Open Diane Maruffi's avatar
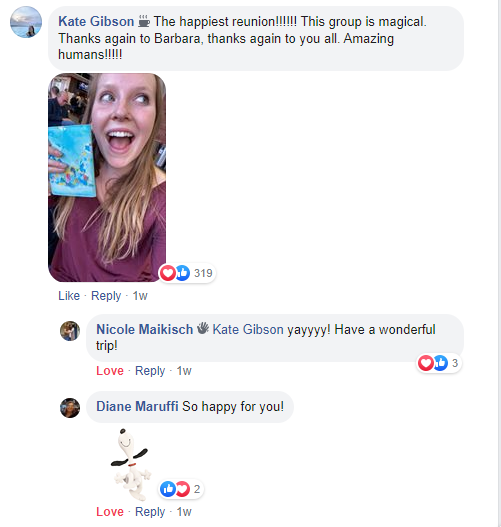The image size is (501, 527). coord(70,408)
